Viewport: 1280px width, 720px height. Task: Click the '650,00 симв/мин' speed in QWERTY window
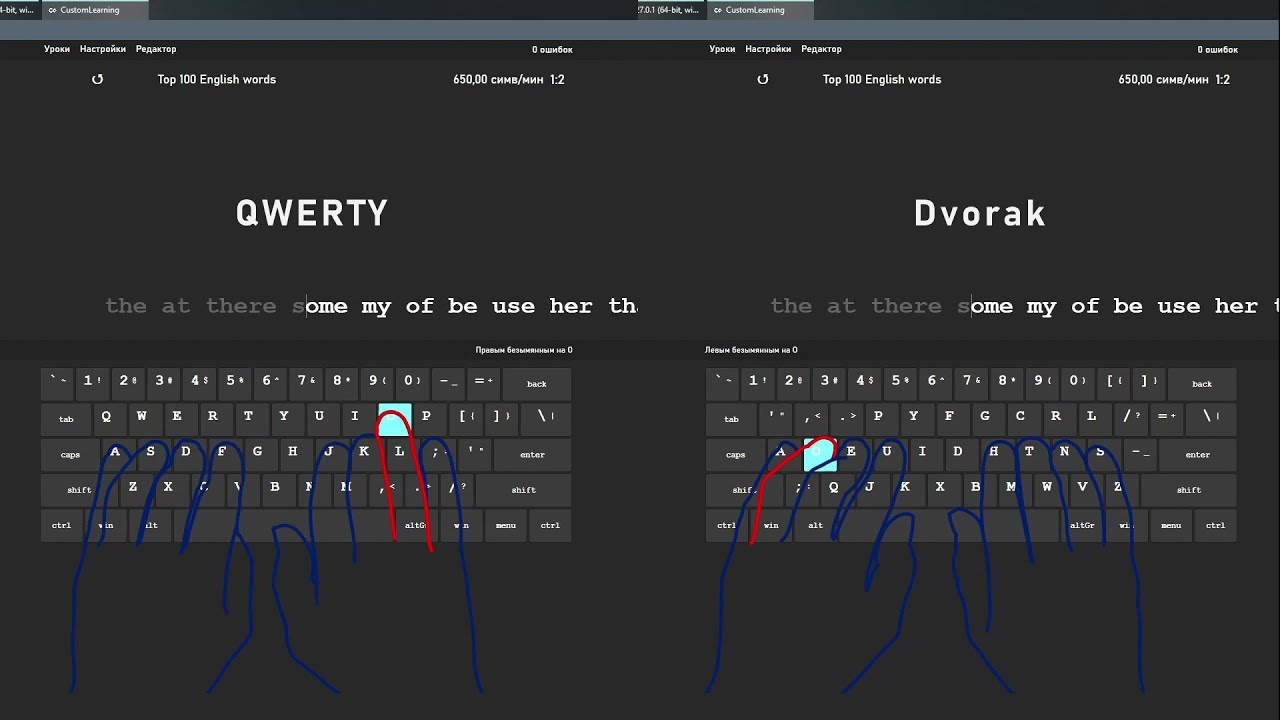[x=497, y=79]
